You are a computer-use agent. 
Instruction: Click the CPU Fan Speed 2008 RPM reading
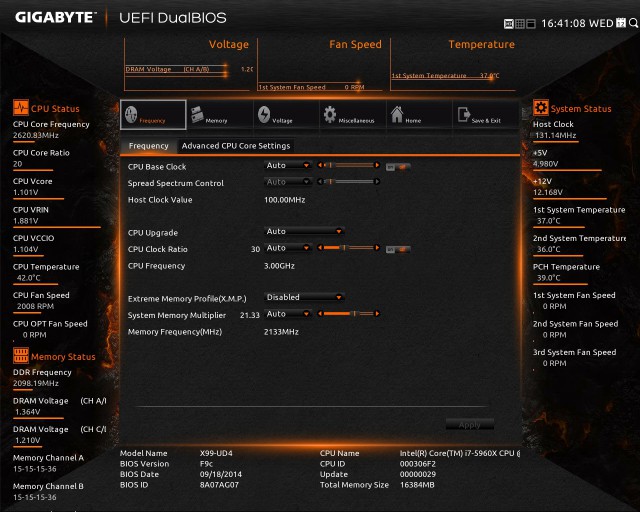click(x=35, y=306)
